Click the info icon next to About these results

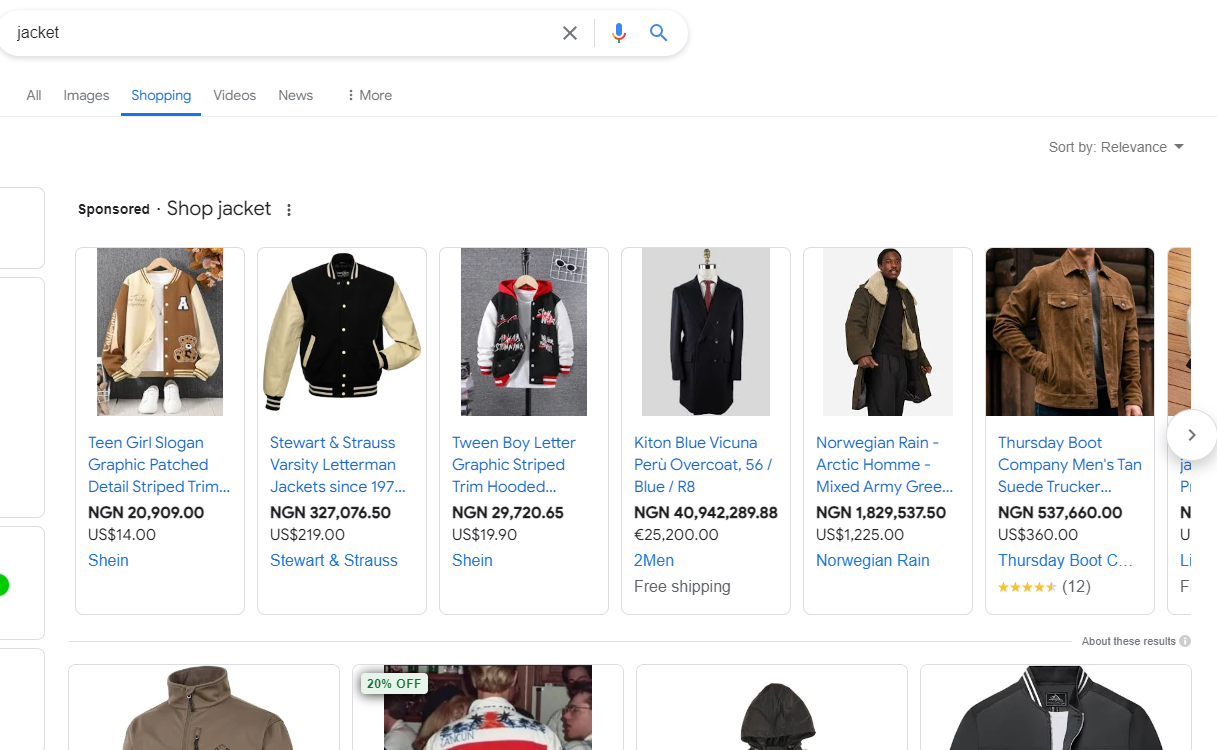coord(1185,641)
